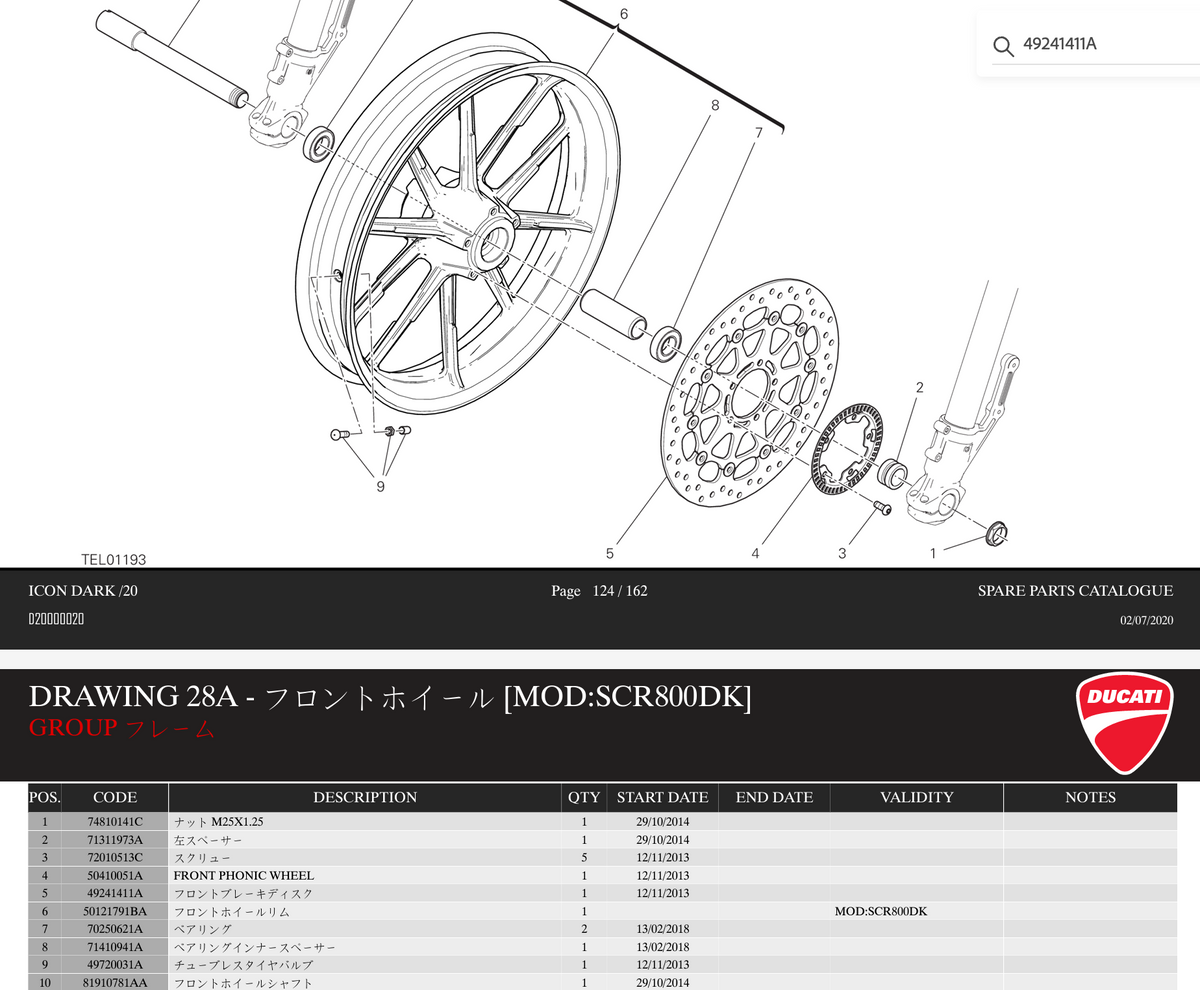This screenshot has width=1200, height=990.
Task: Click diagram callout number 6
Action: tap(624, 14)
